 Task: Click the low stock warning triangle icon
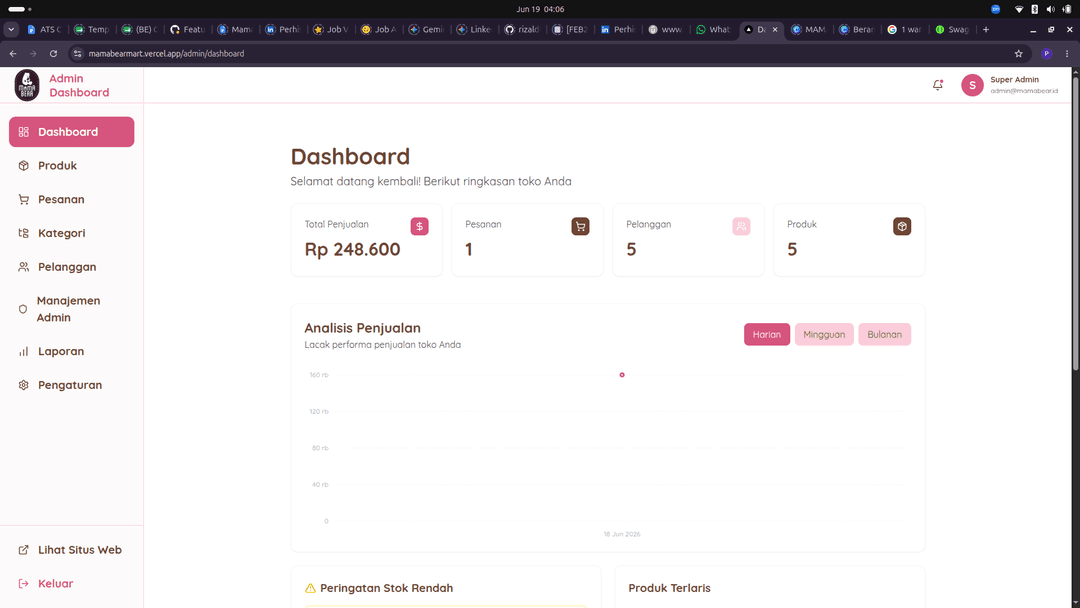coord(310,588)
